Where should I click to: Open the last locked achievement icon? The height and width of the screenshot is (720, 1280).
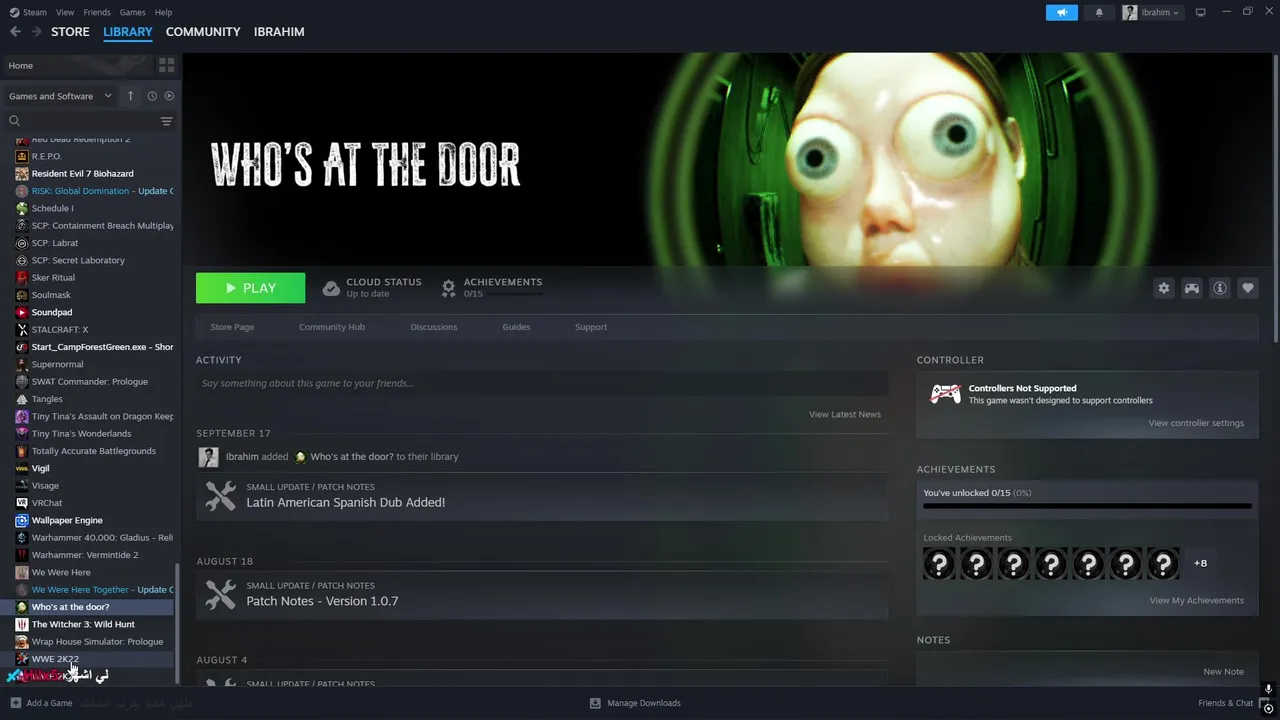pyautogui.click(x=1163, y=564)
